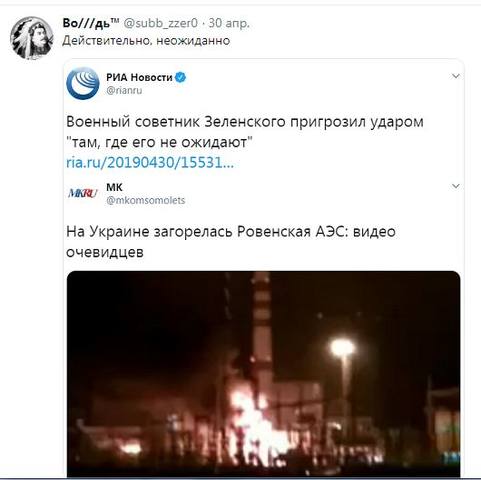Screen dimensions: 481x480
Task: Click the MKRU logo avatar
Action: pos(83,193)
